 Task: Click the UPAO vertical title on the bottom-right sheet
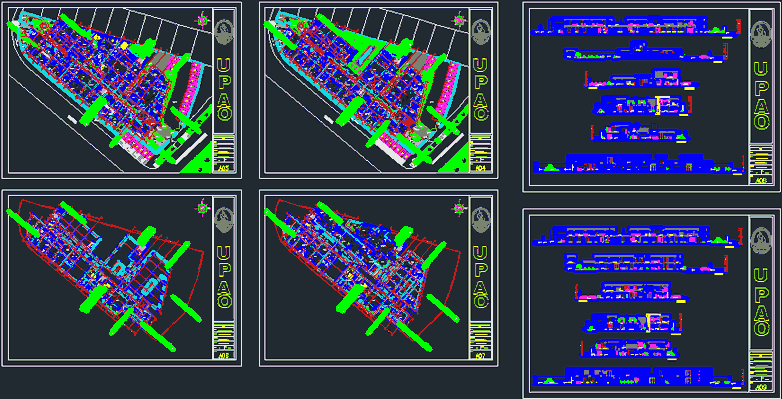761,302
